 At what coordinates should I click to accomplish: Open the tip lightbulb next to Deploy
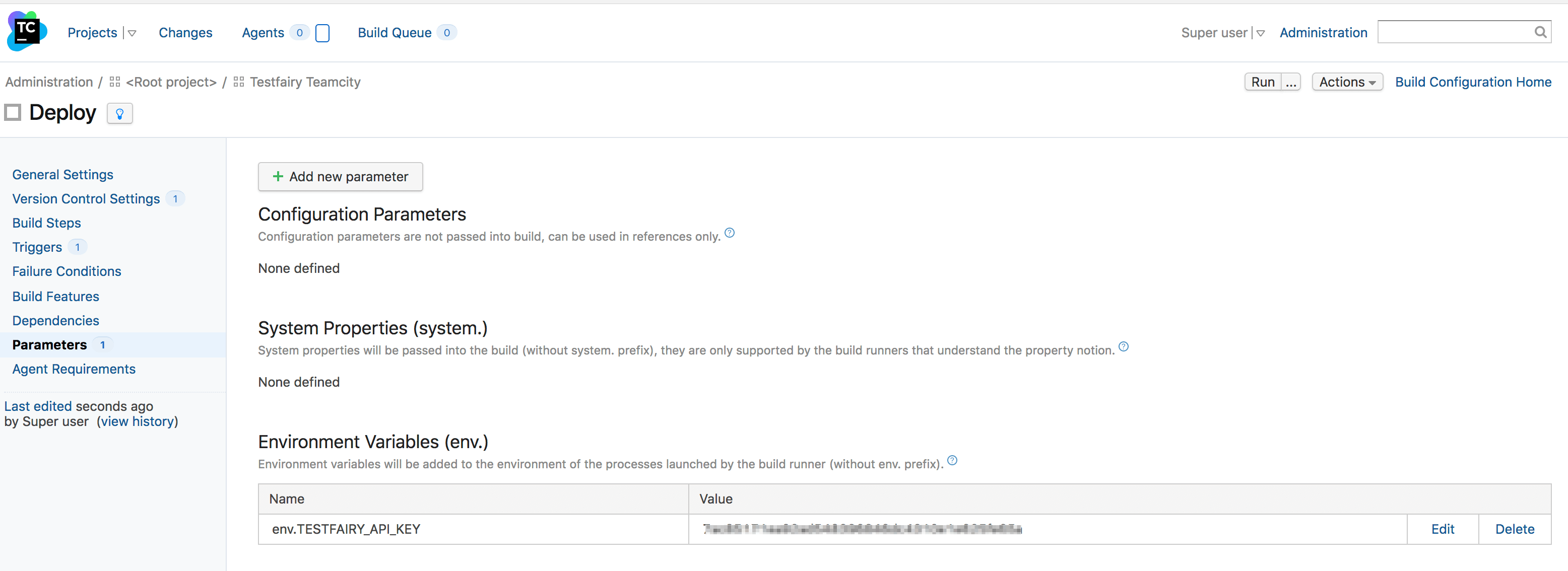click(x=119, y=113)
